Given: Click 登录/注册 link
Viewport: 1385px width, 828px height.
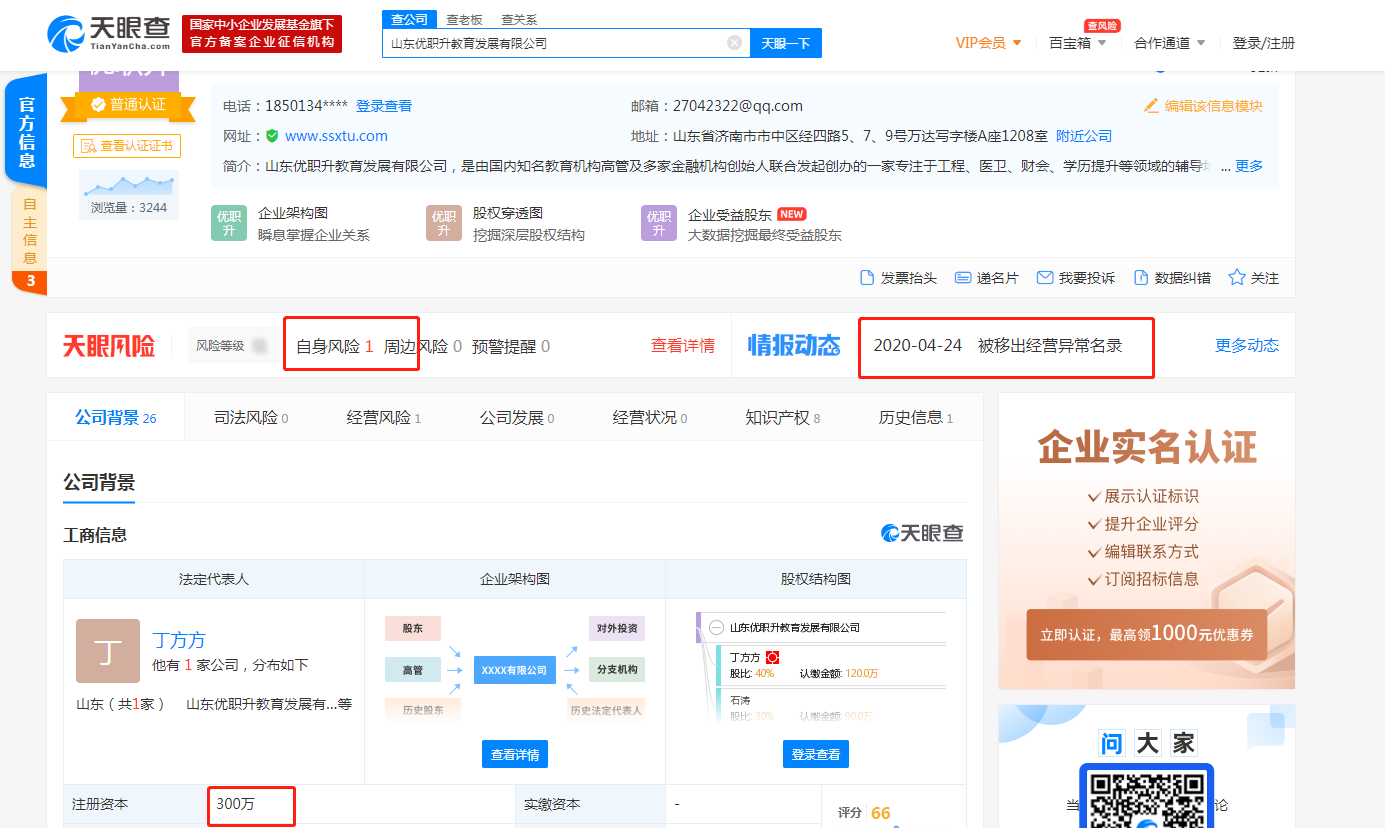Looking at the screenshot, I should coord(1263,43).
